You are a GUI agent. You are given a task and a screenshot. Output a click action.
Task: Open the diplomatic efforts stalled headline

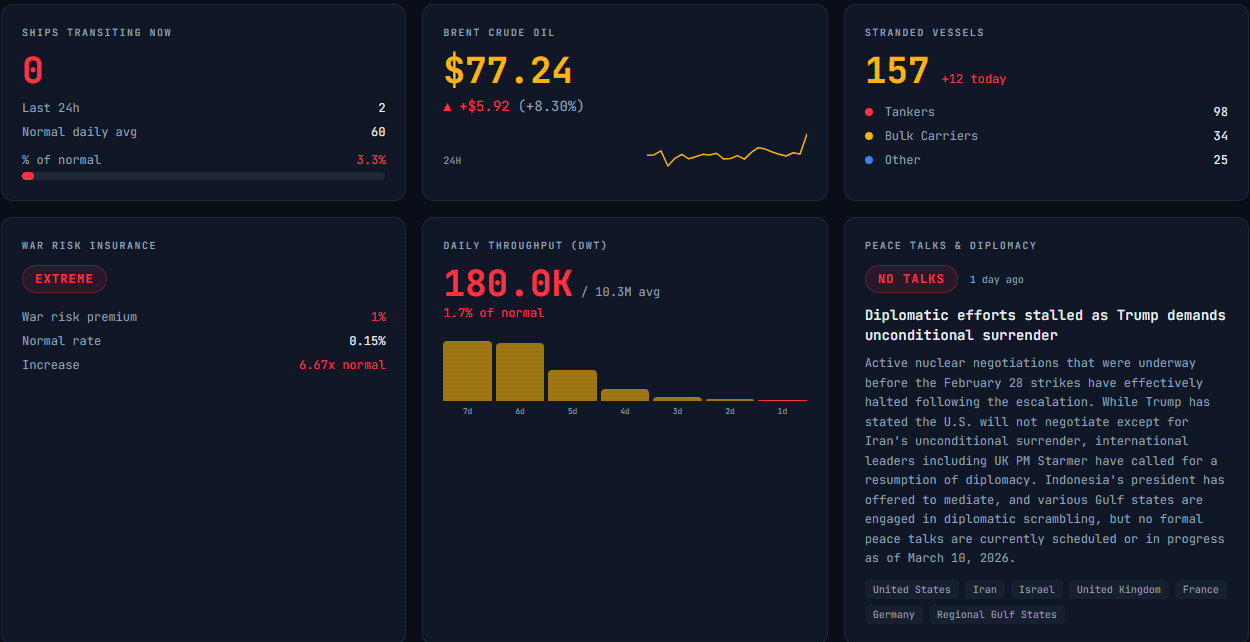(x=1045, y=325)
